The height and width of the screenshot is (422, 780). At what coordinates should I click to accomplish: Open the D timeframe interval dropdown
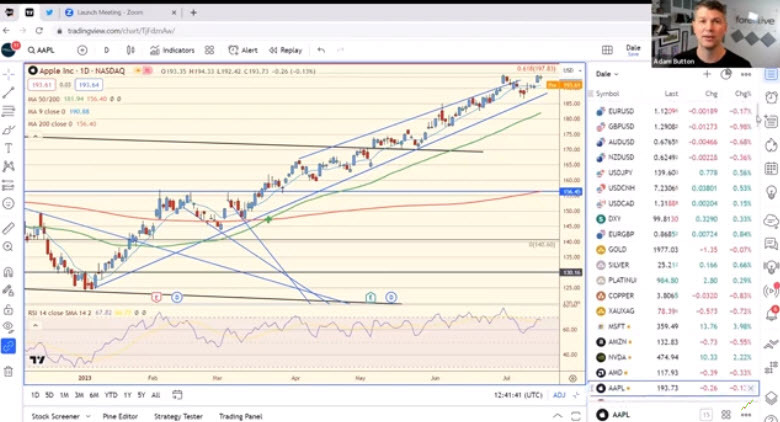coord(106,50)
